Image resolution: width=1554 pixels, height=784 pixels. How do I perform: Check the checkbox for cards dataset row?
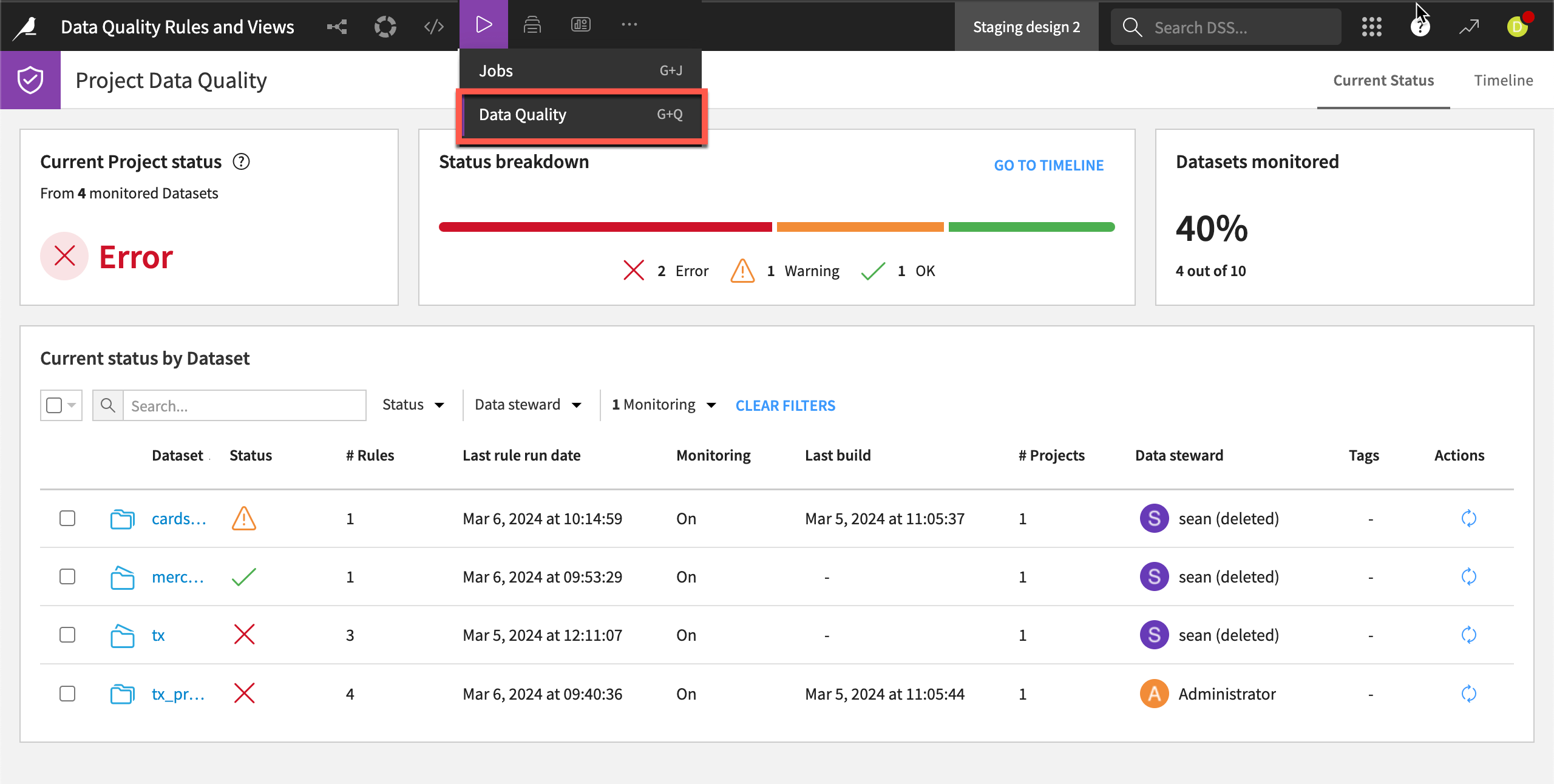(67, 519)
